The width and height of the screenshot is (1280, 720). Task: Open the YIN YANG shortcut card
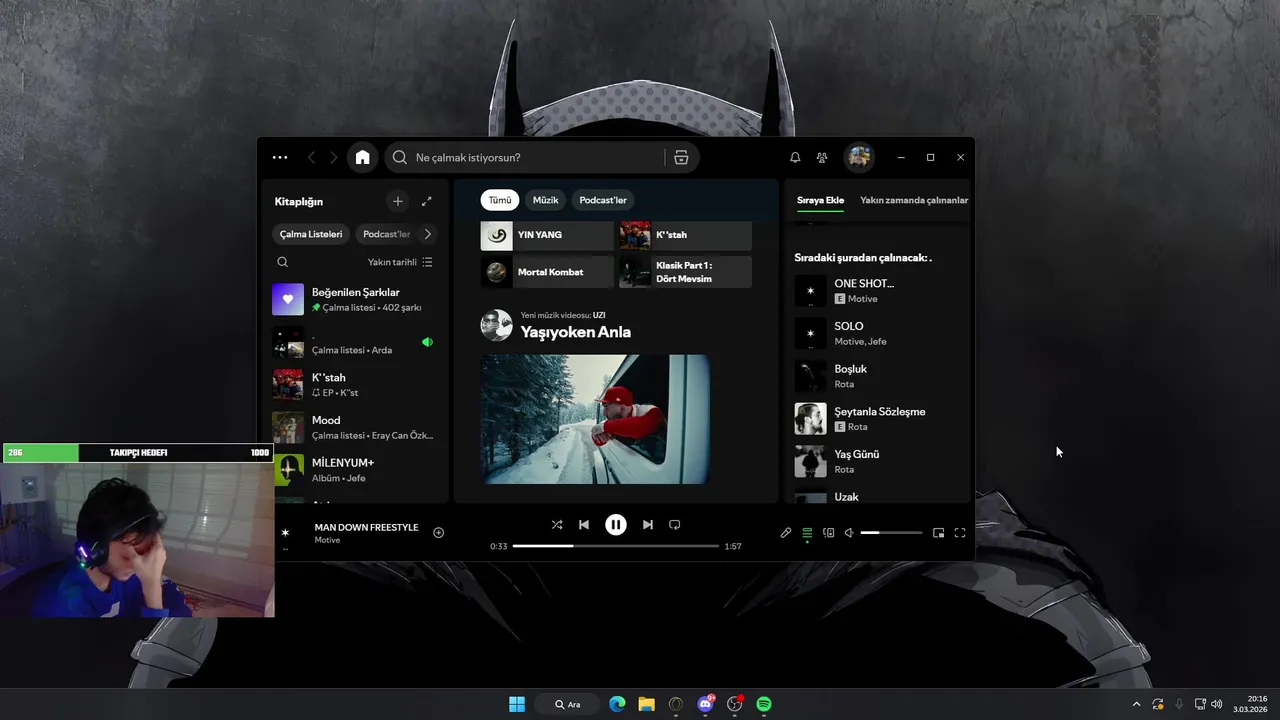pyautogui.click(x=547, y=235)
